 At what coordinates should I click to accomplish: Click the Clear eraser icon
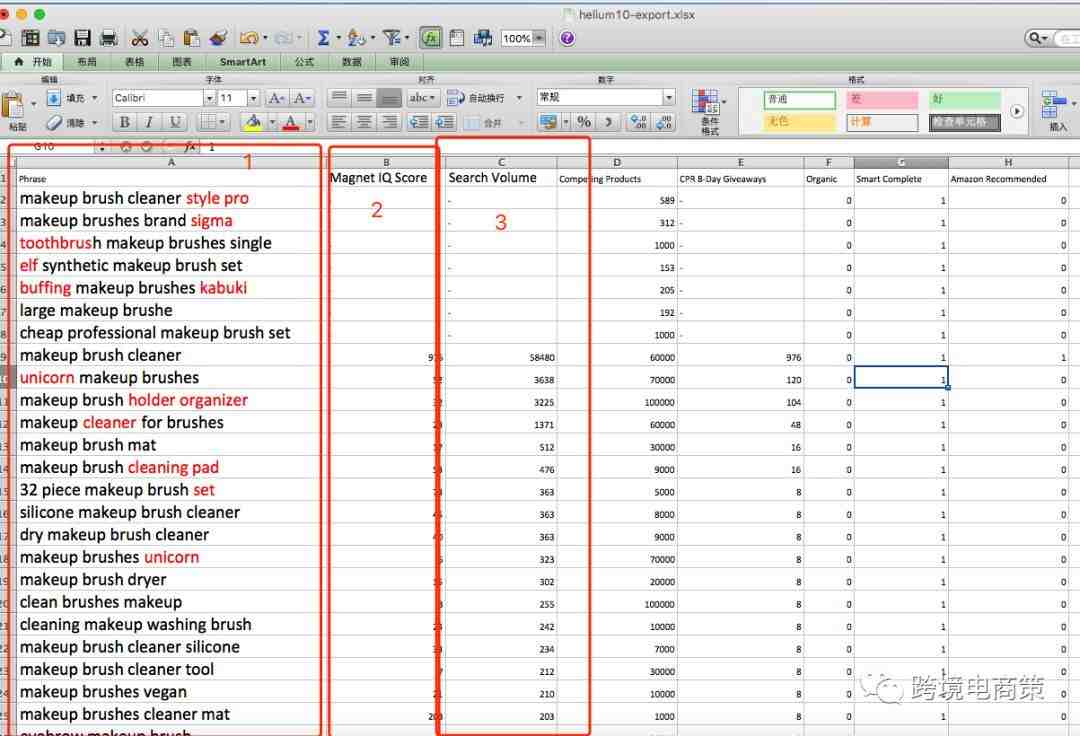pos(54,123)
